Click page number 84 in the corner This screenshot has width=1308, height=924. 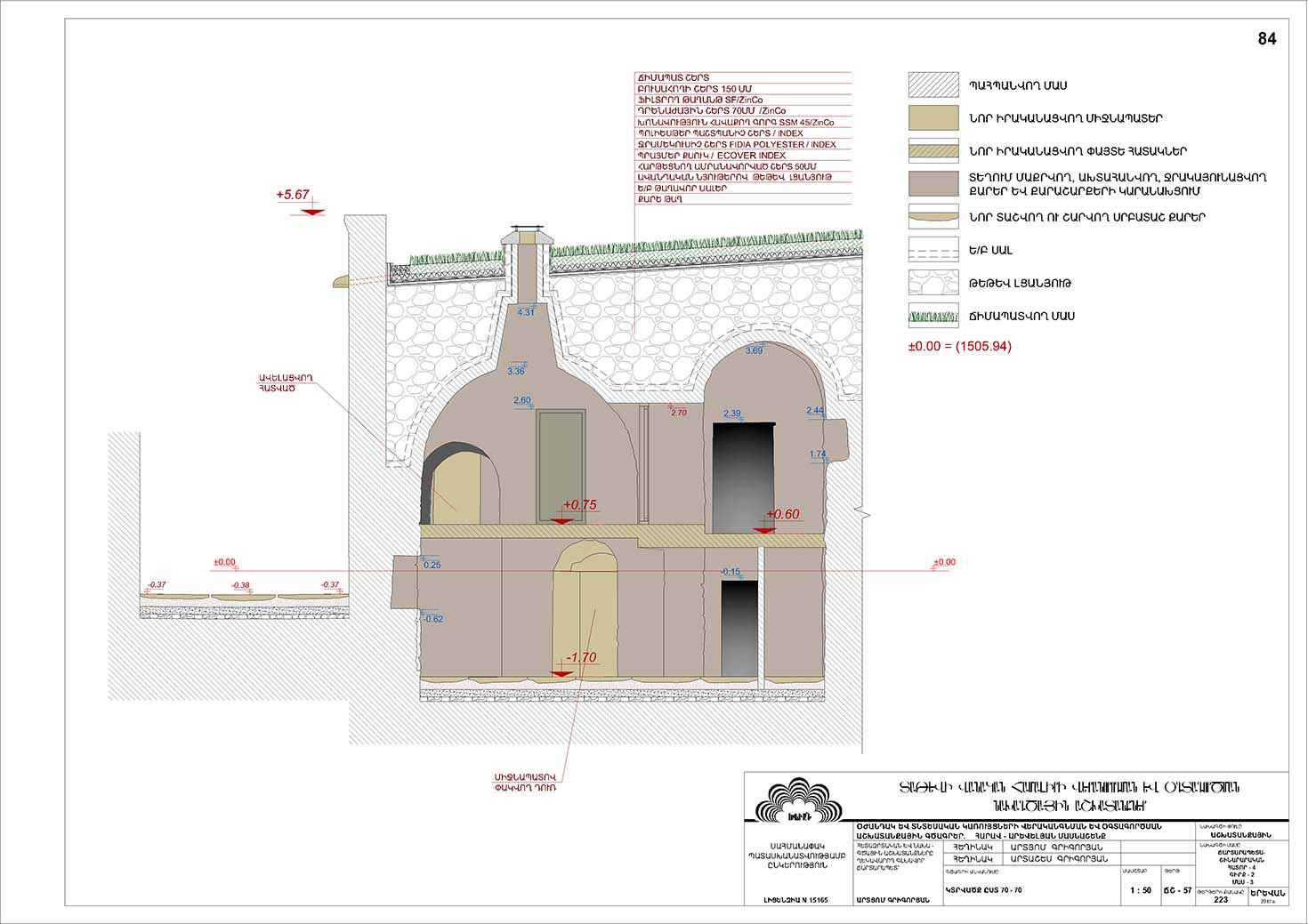click(1267, 40)
